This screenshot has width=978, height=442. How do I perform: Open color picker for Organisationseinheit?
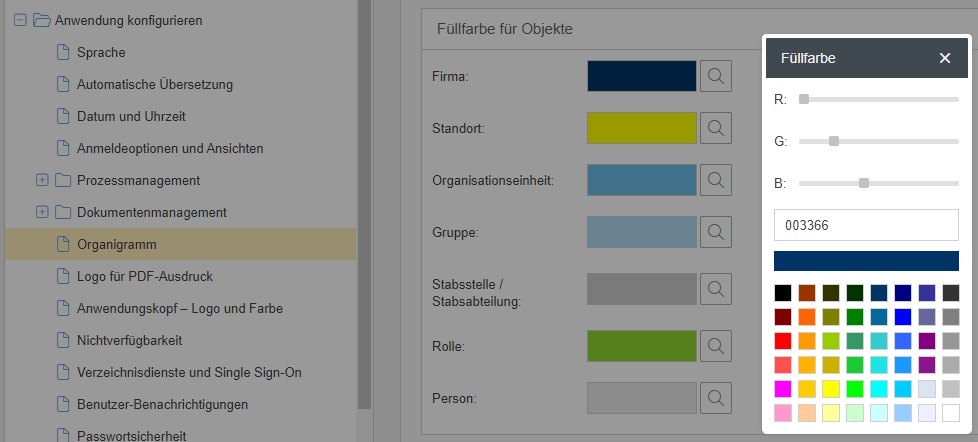click(x=716, y=180)
